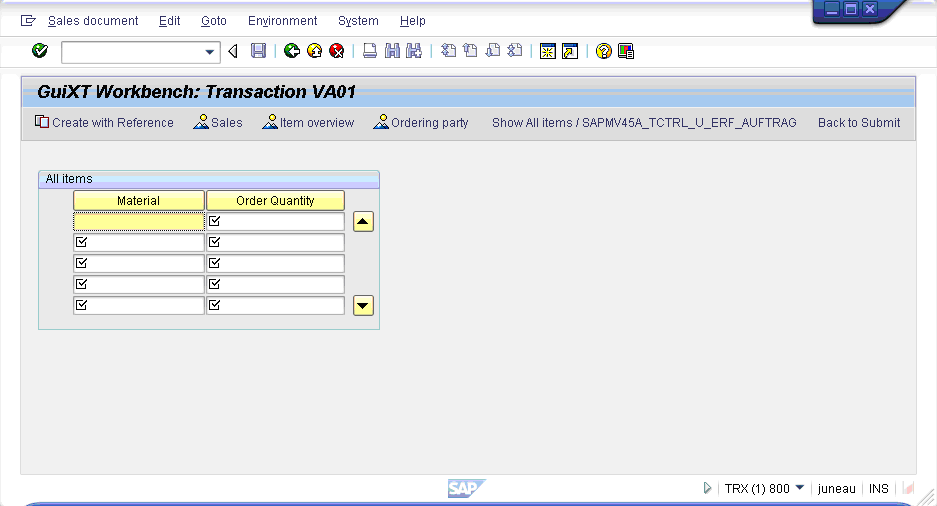Click the second-row Order Quantity field
The width and height of the screenshot is (937, 506).
(275, 243)
